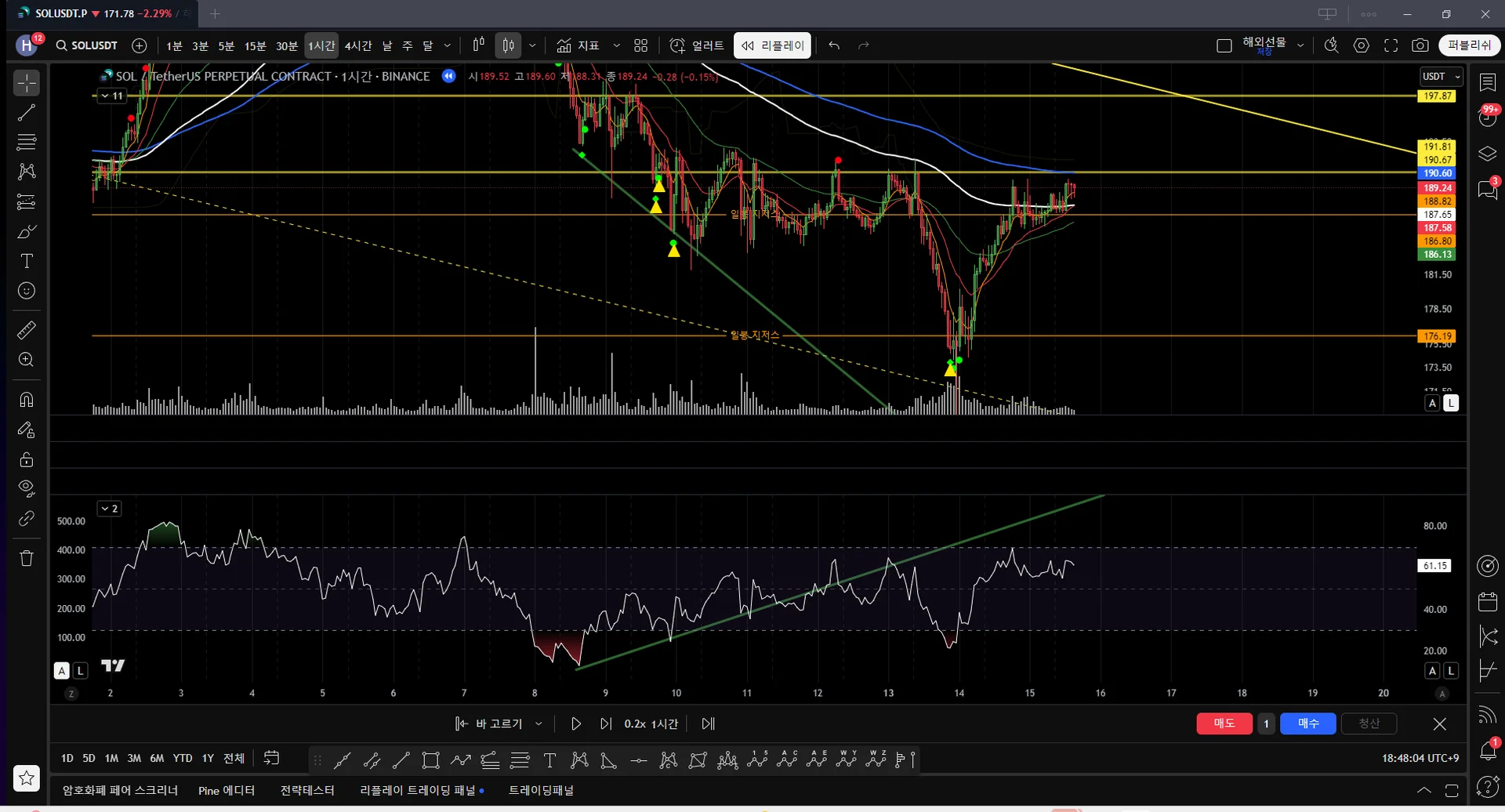The image size is (1505, 812).
Task: Collapse the 11 indicators legend
Action: (x=111, y=96)
